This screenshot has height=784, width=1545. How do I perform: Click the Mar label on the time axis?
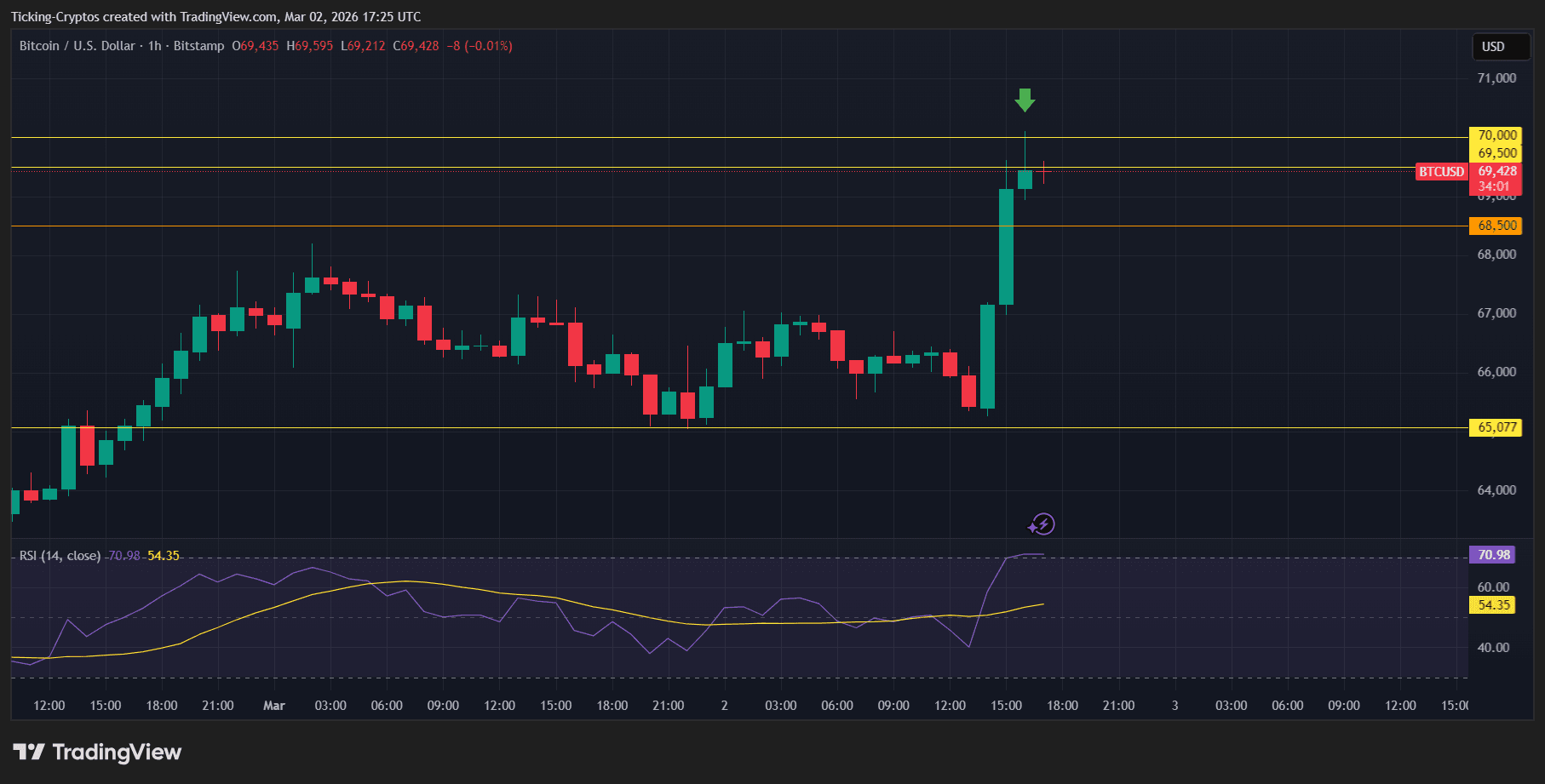coord(273,706)
